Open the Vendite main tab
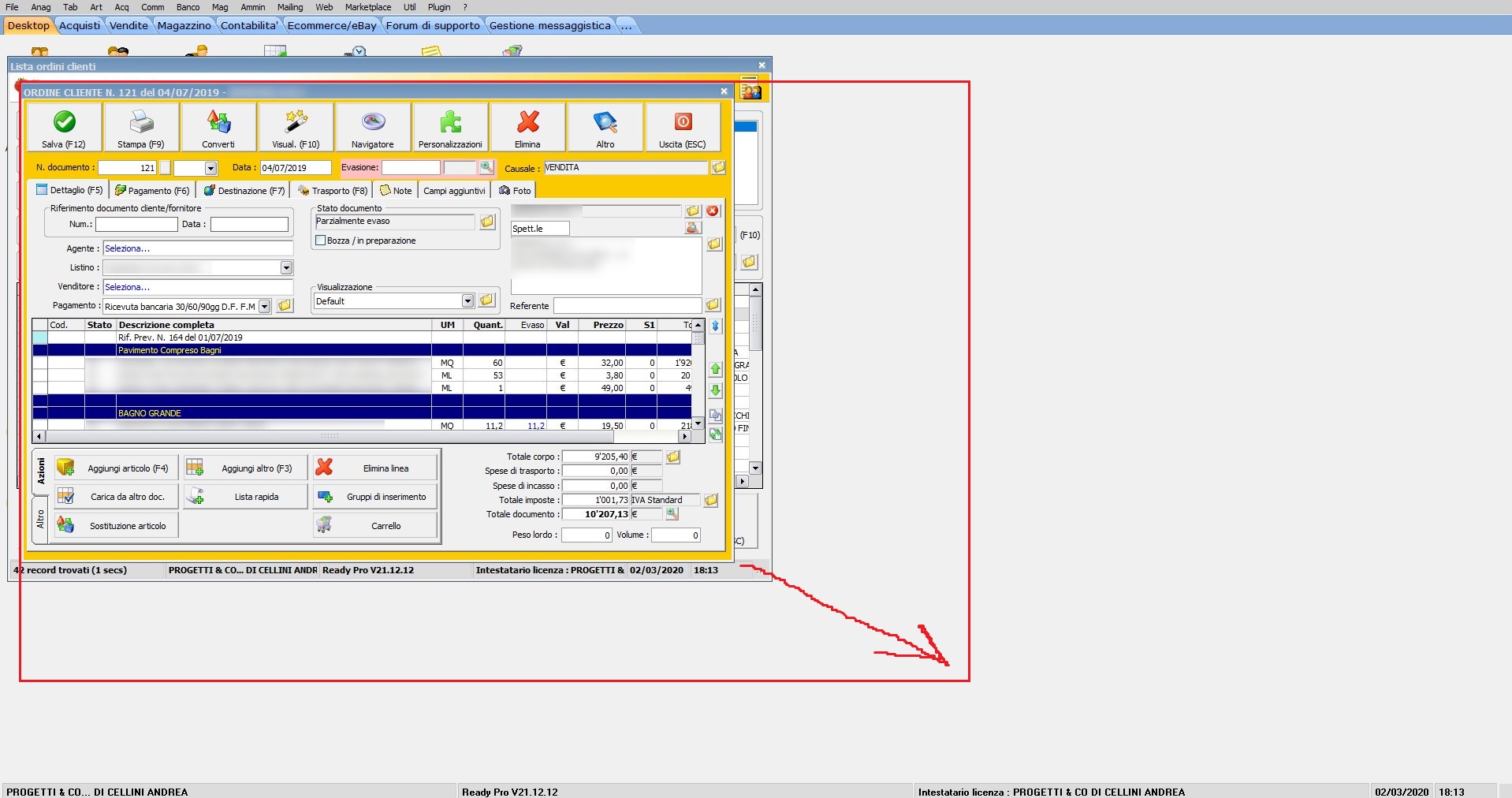 tap(128, 25)
